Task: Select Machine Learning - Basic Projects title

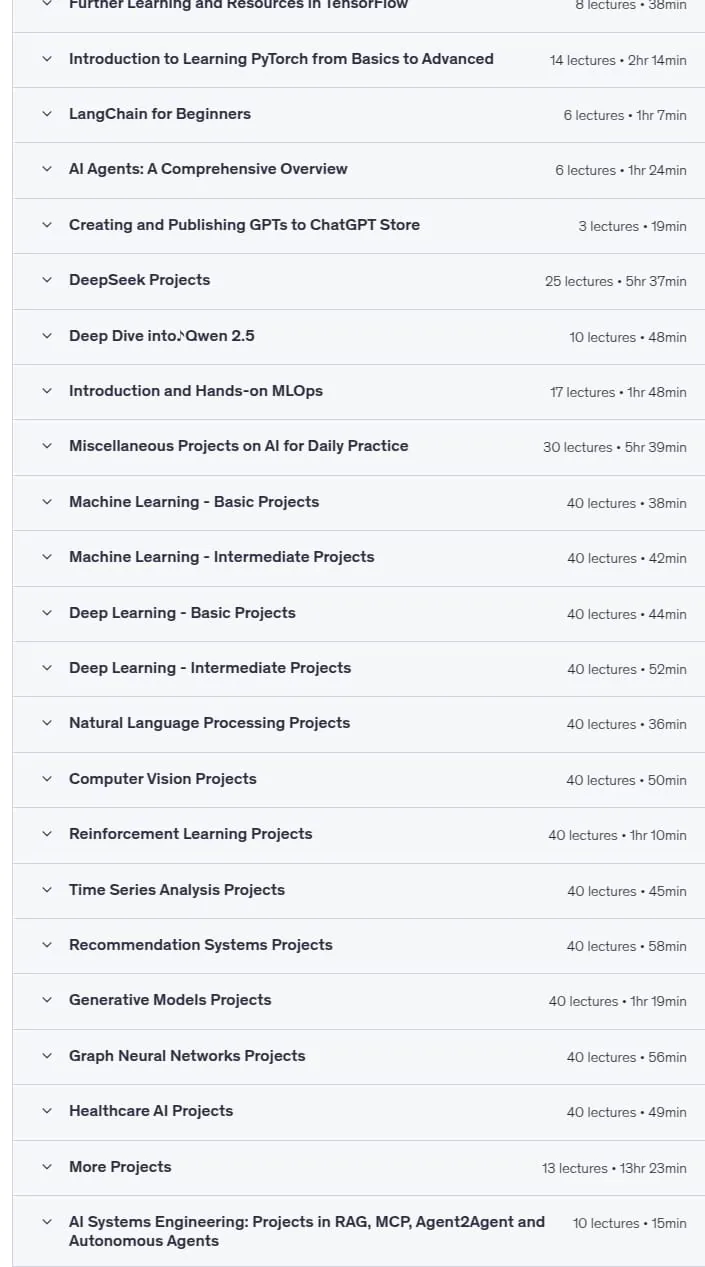Action: click(194, 502)
